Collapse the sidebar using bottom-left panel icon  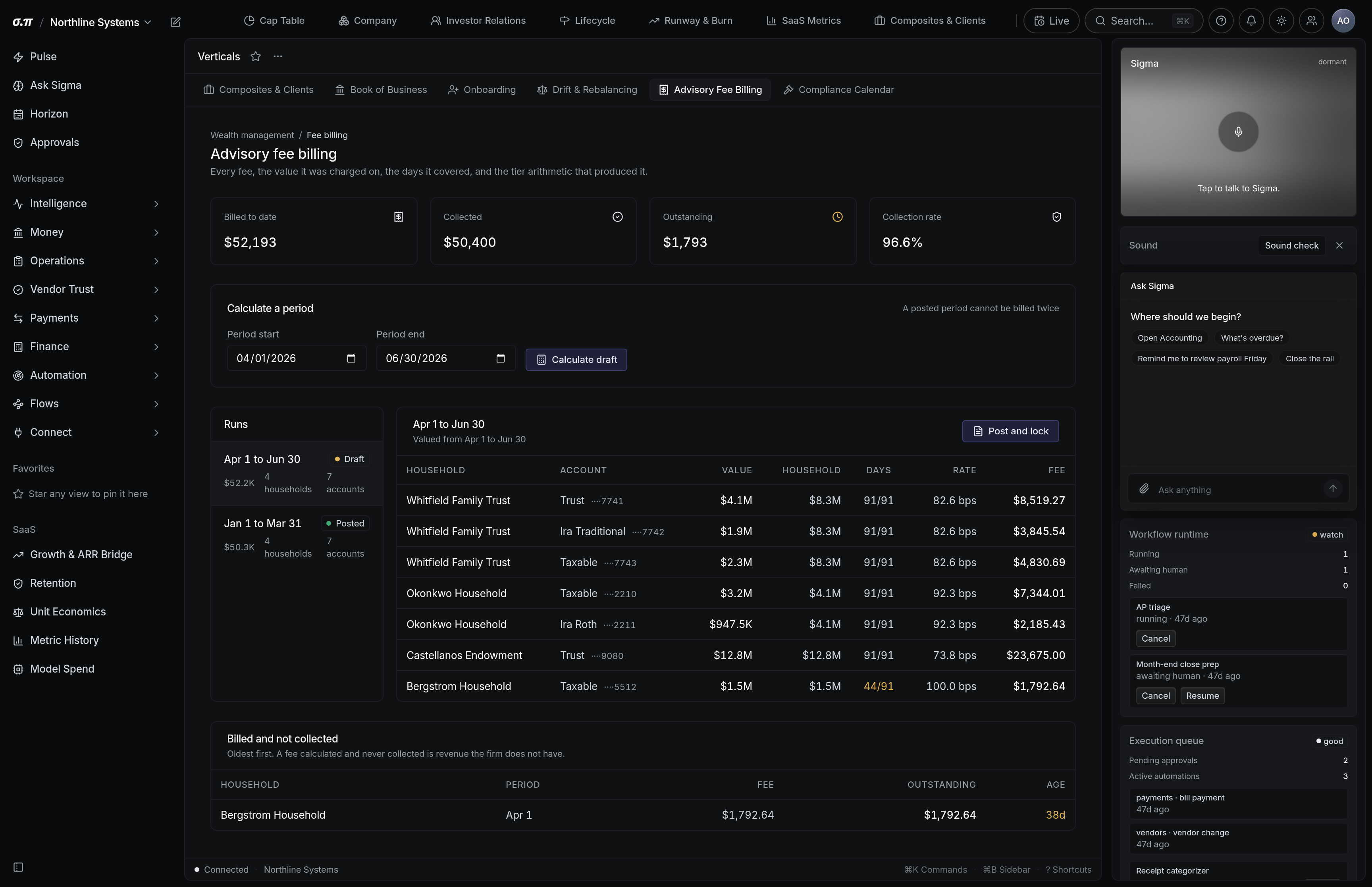[18, 867]
